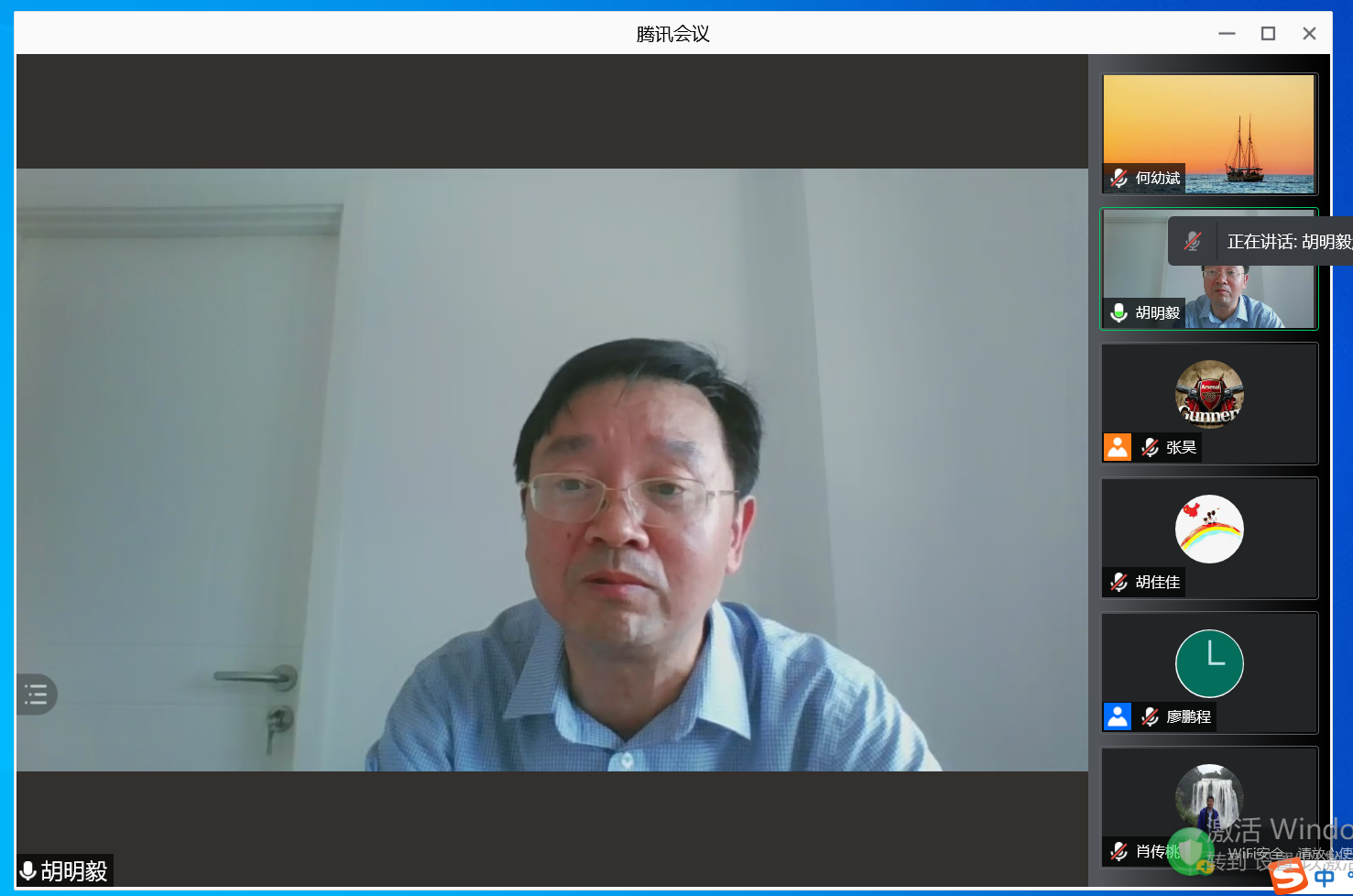
Task: Select 张昊's Arsenal Gunners avatar
Action: [x=1209, y=394]
